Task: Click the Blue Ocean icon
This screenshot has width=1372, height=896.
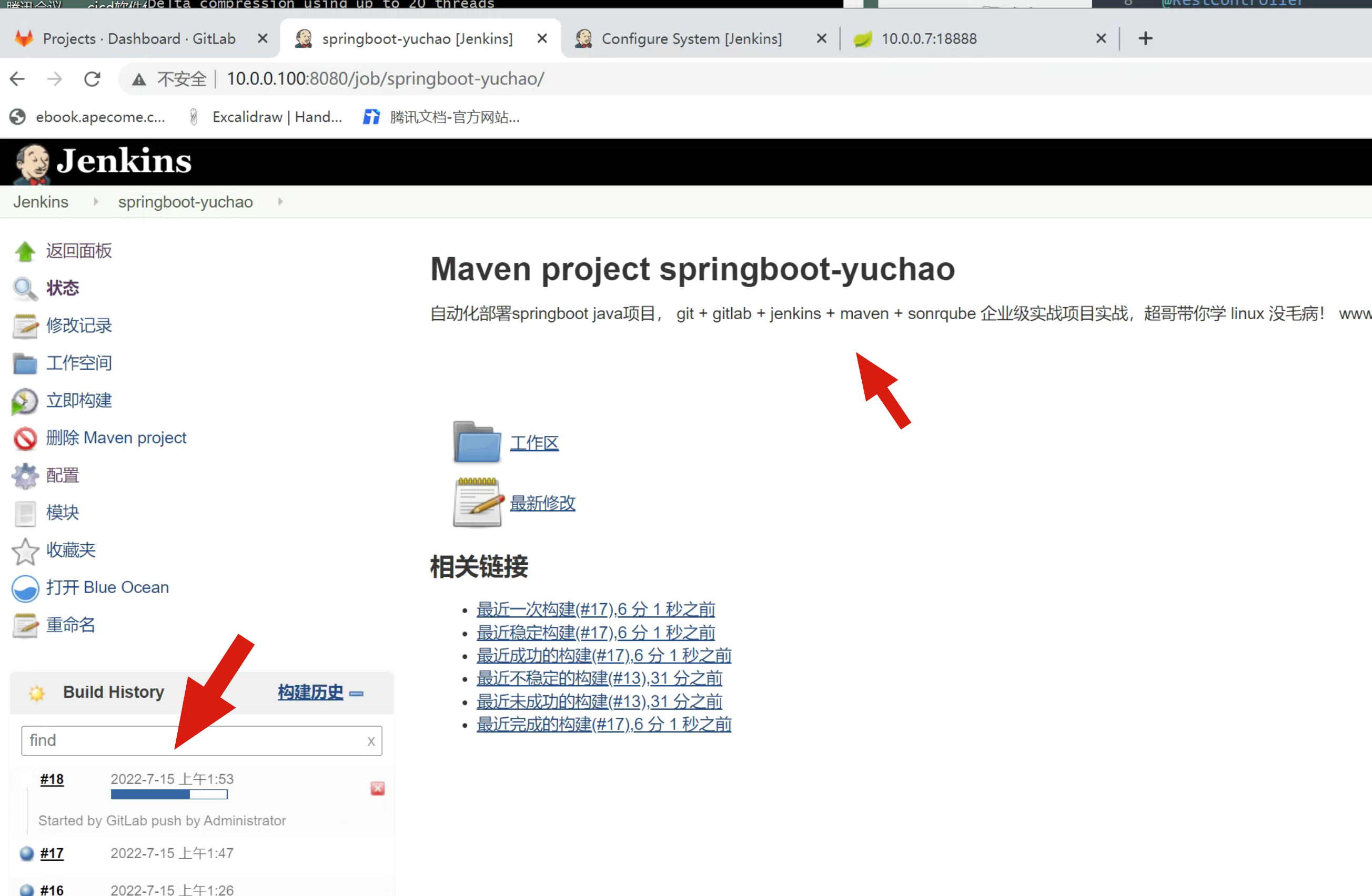Action: [x=25, y=588]
